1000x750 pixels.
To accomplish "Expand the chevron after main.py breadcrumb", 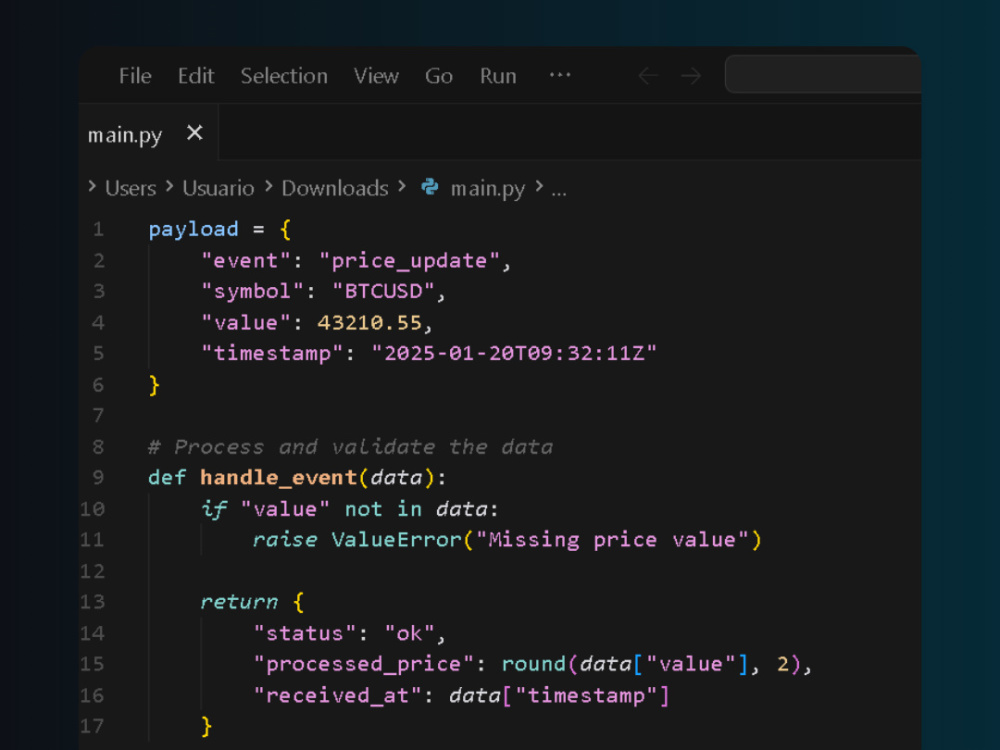I will (539, 186).
